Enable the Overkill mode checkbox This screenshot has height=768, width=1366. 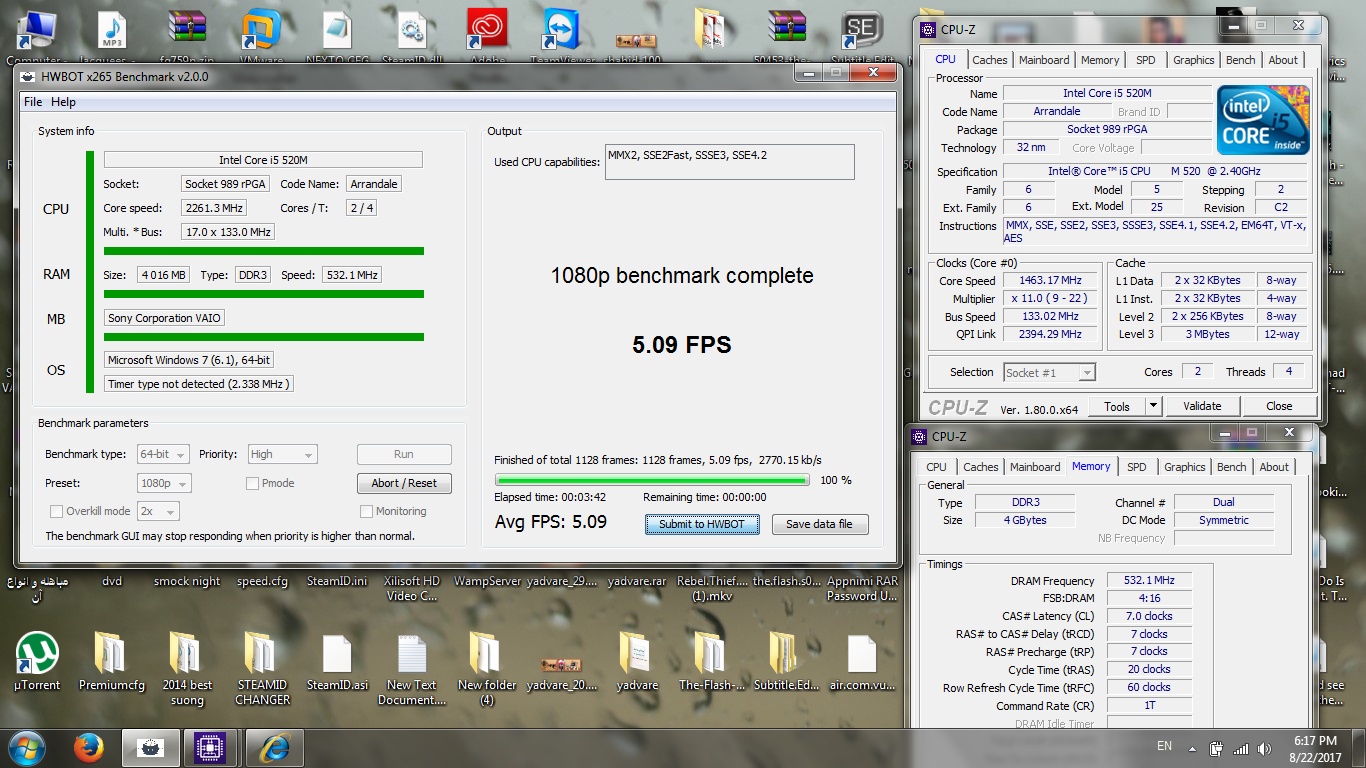56,511
